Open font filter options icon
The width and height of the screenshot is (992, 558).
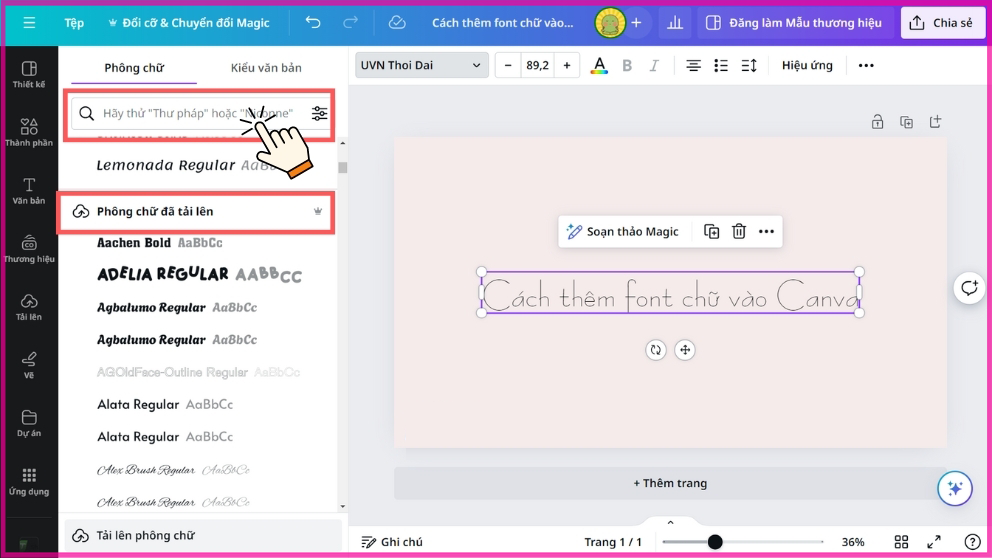[x=319, y=113]
